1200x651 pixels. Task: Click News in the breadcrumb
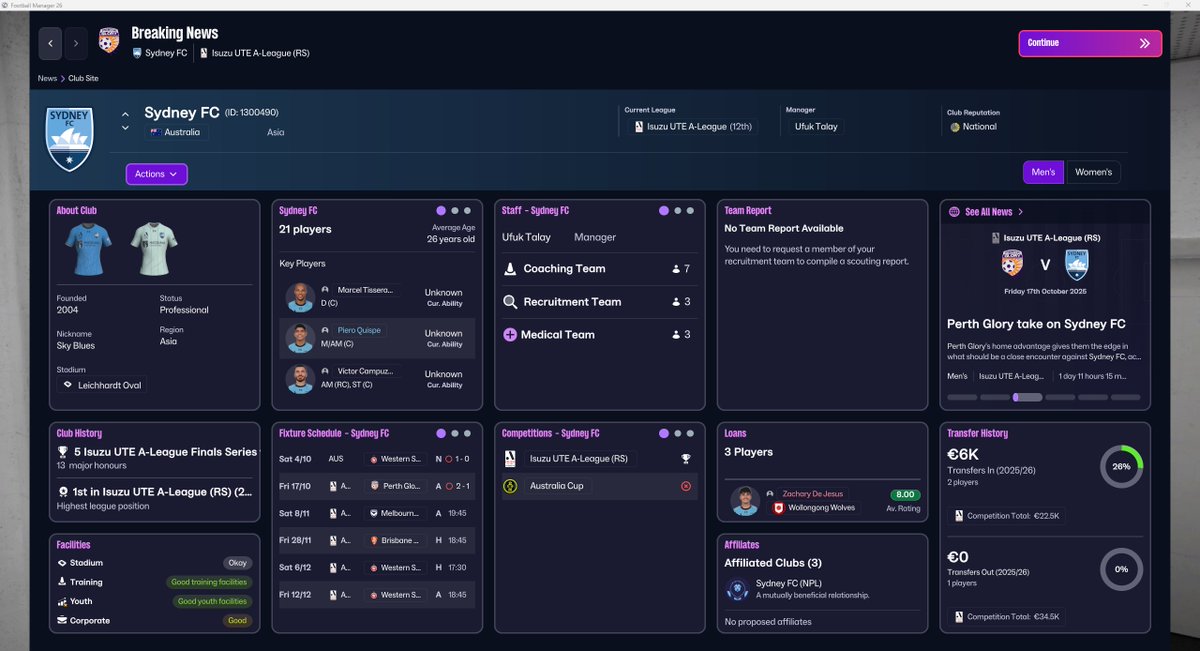tap(47, 78)
